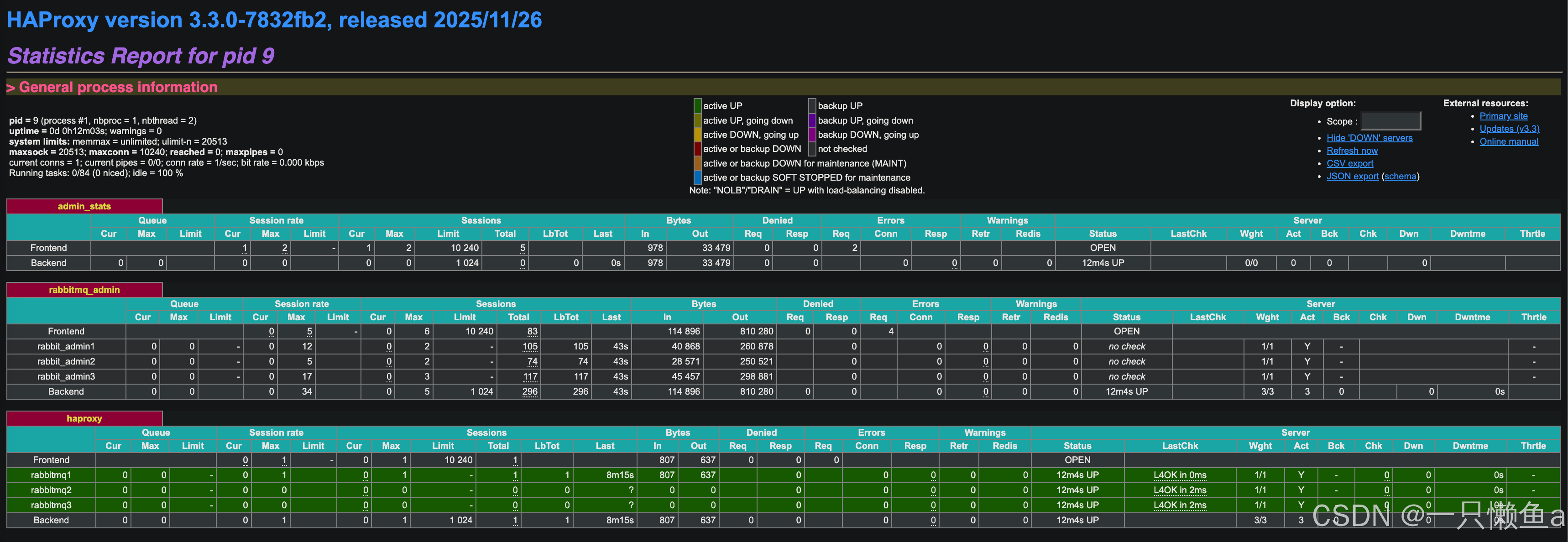Hide 'DOWN' servers via display option link
This screenshot has width=1568, height=542.
tap(1369, 138)
